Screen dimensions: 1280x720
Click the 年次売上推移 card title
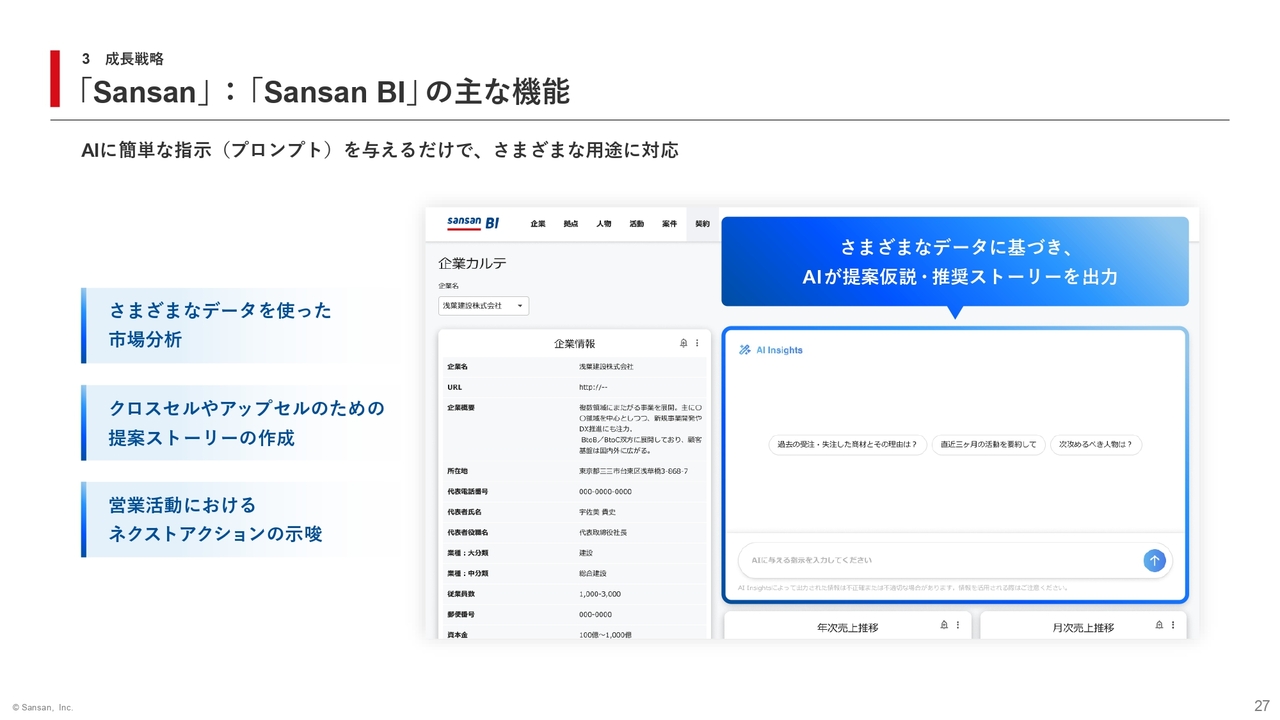(x=847, y=628)
